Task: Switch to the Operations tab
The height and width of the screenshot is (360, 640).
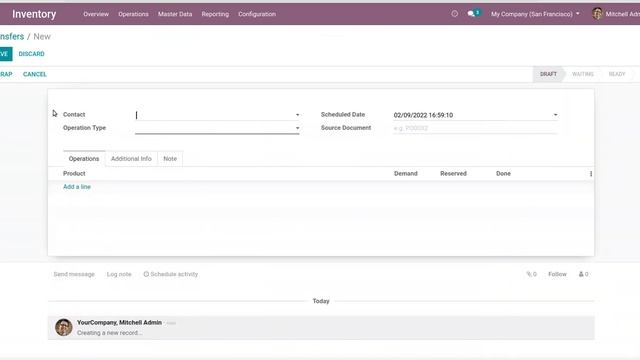Action: pos(84,159)
